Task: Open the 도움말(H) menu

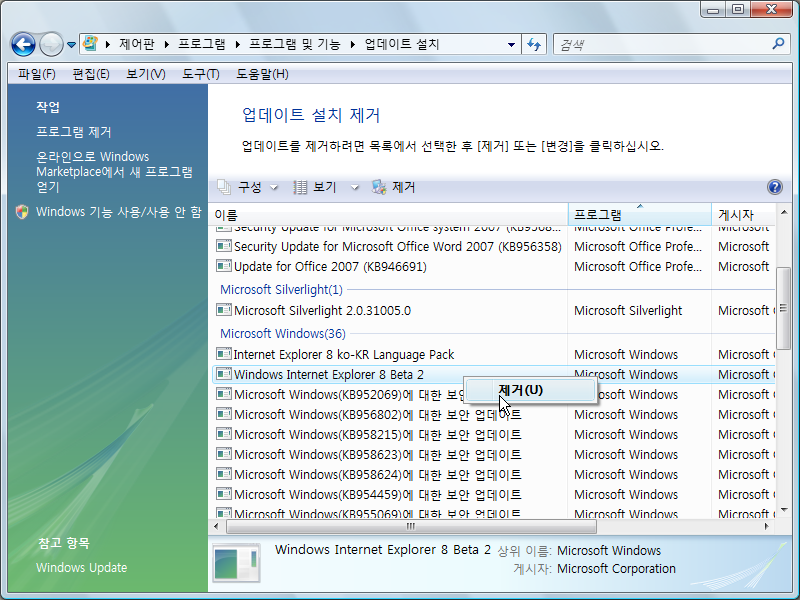Action: tap(262, 74)
